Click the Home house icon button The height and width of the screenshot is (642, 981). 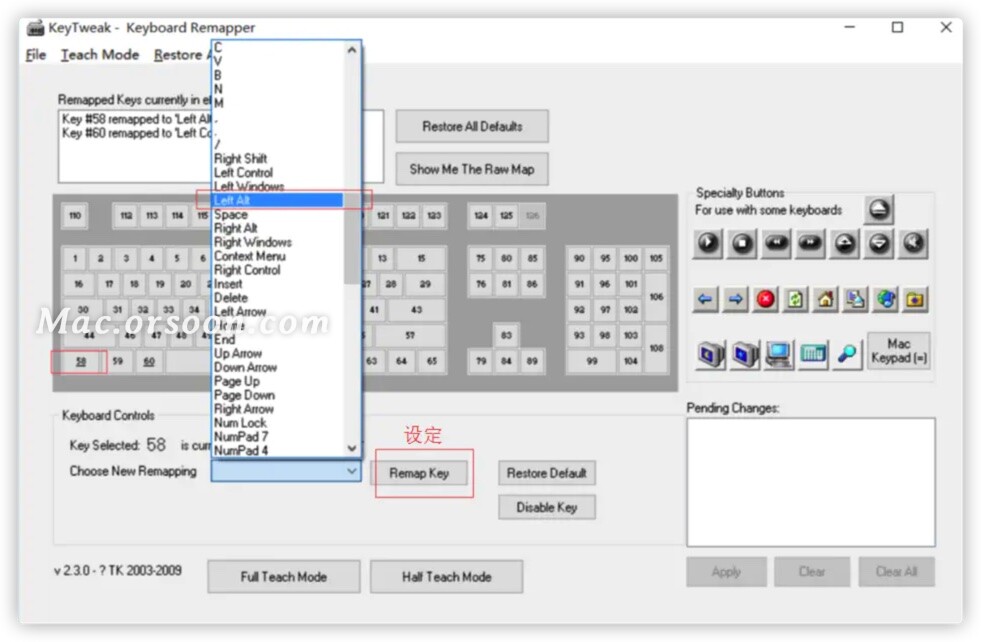(x=825, y=300)
